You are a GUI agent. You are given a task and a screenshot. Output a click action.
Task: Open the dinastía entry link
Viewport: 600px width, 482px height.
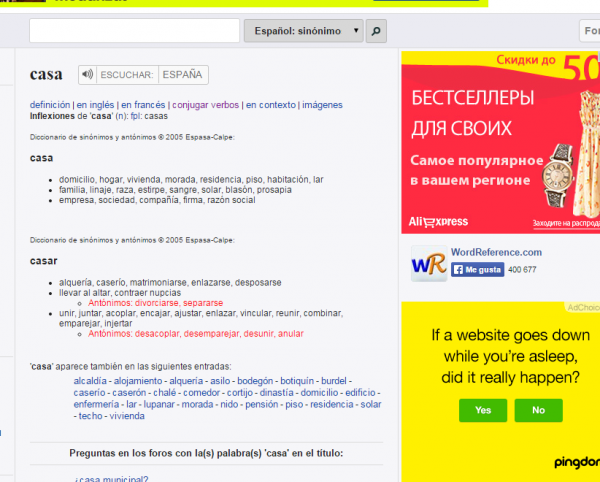click(276, 392)
